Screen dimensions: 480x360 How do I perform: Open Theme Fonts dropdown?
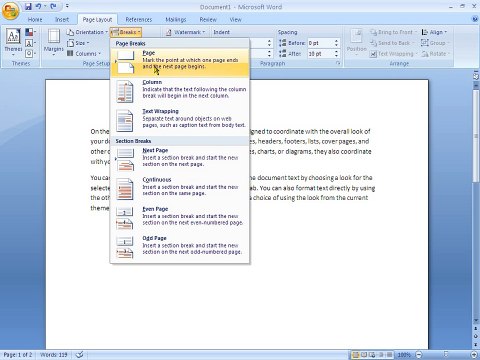pos(31,43)
